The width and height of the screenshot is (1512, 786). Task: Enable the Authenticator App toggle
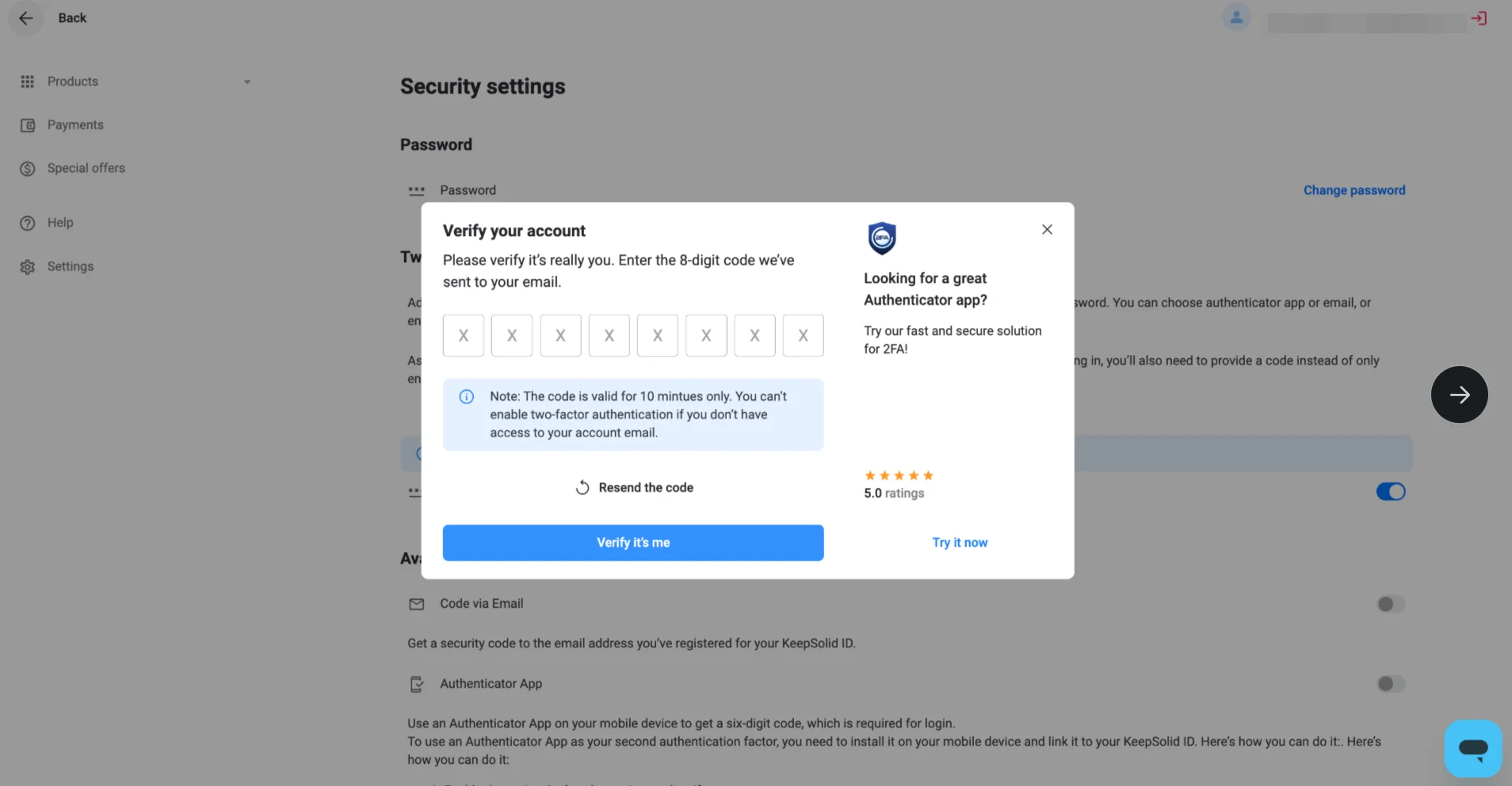[1390, 684]
